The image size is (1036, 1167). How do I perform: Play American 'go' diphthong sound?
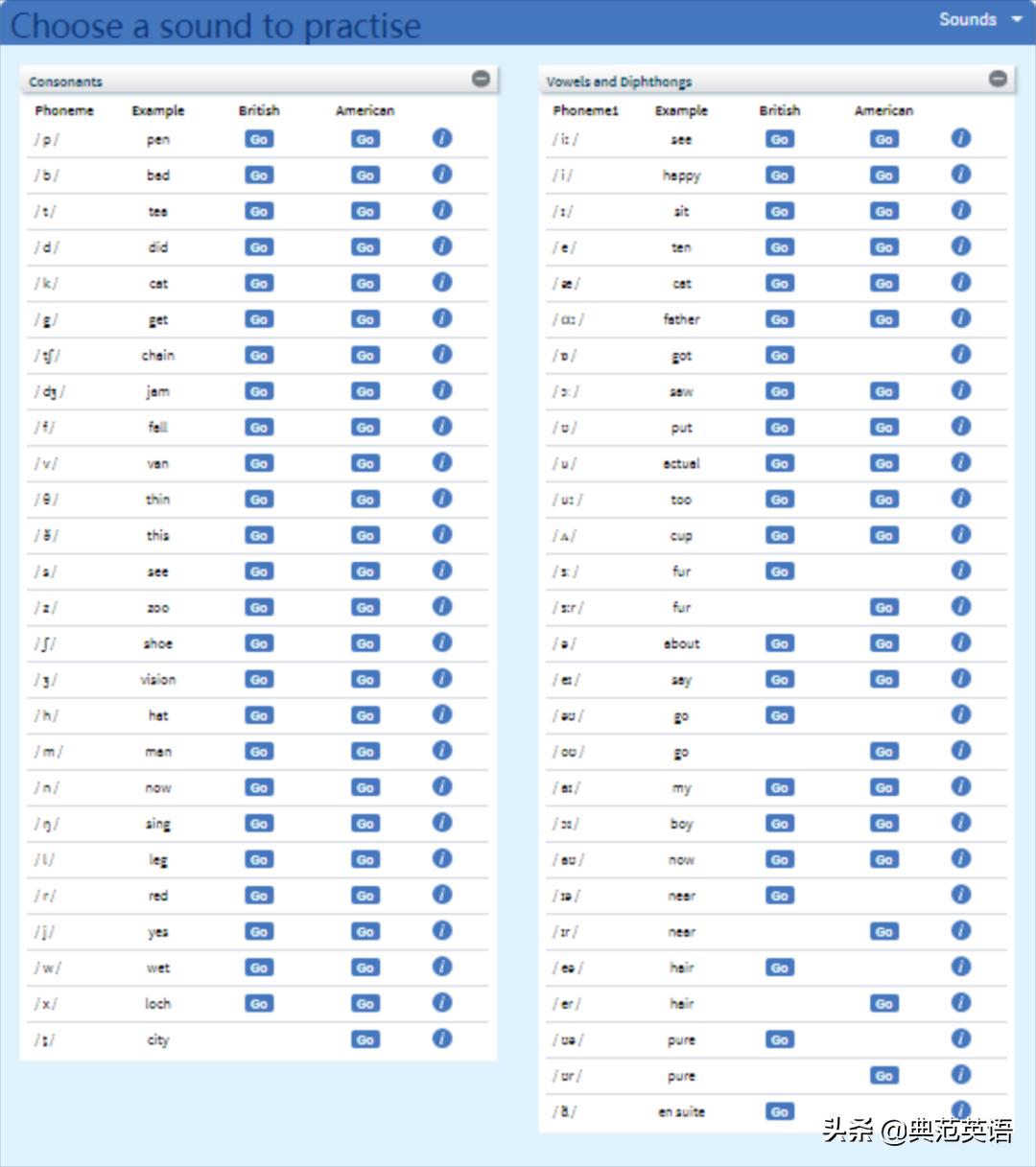[x=884, y=752]
